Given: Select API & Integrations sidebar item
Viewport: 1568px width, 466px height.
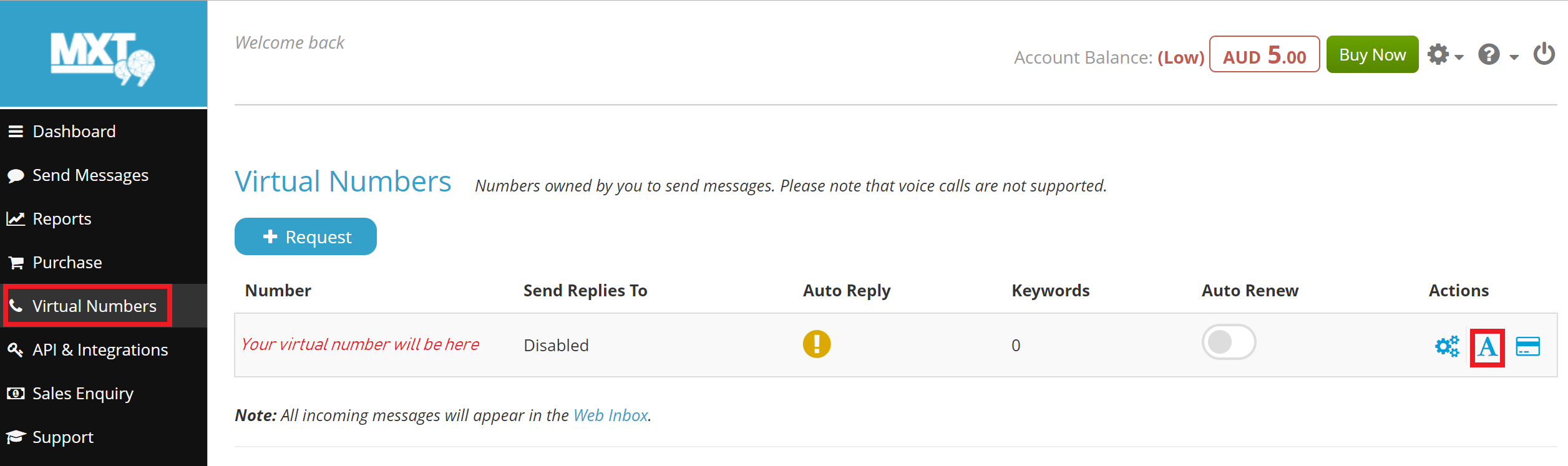Looking at the screenshot, I should pyautogui.click(x=100, y=350).
